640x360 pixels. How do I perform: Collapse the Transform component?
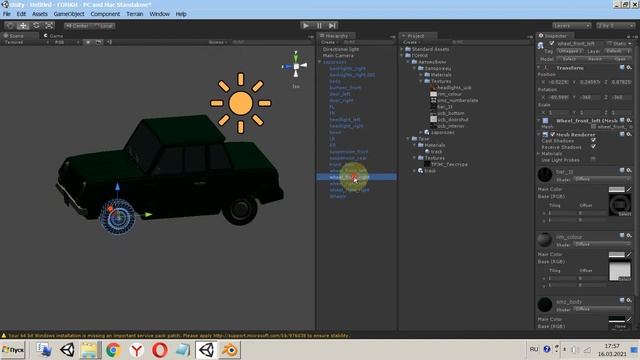(x=539, y=68)
